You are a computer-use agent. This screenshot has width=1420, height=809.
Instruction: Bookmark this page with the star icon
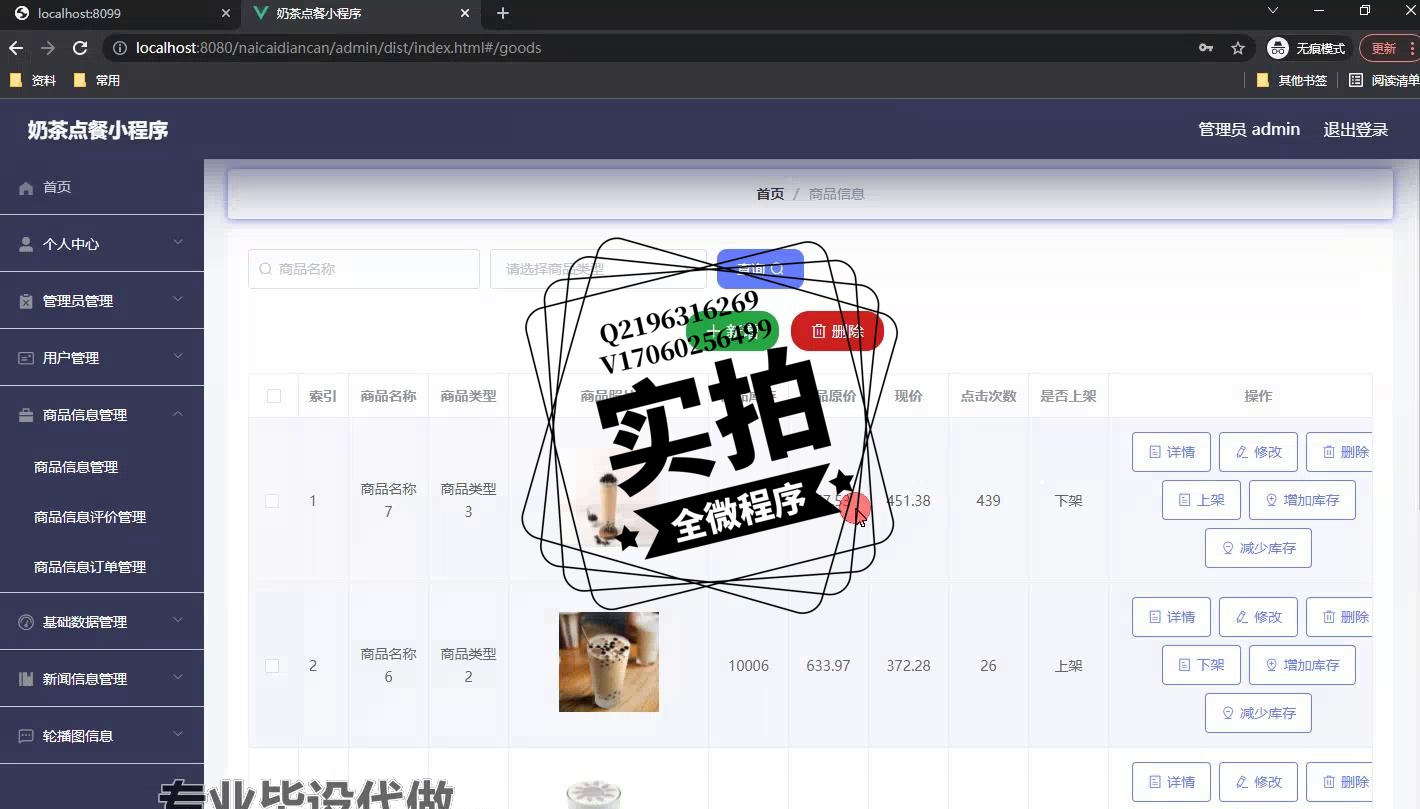(x=1238, y=48)
